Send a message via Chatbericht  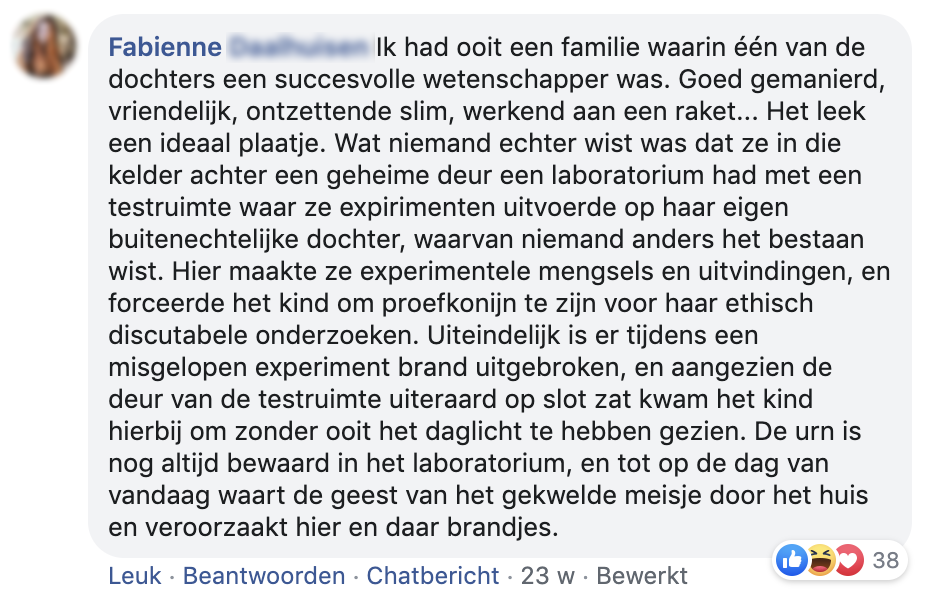(x=433, y=576)
